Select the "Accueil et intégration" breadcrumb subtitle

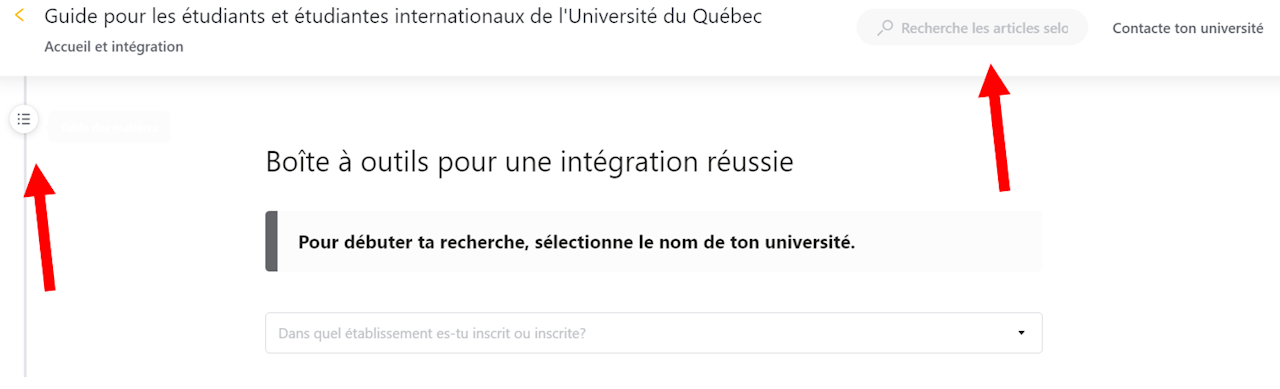114,47
